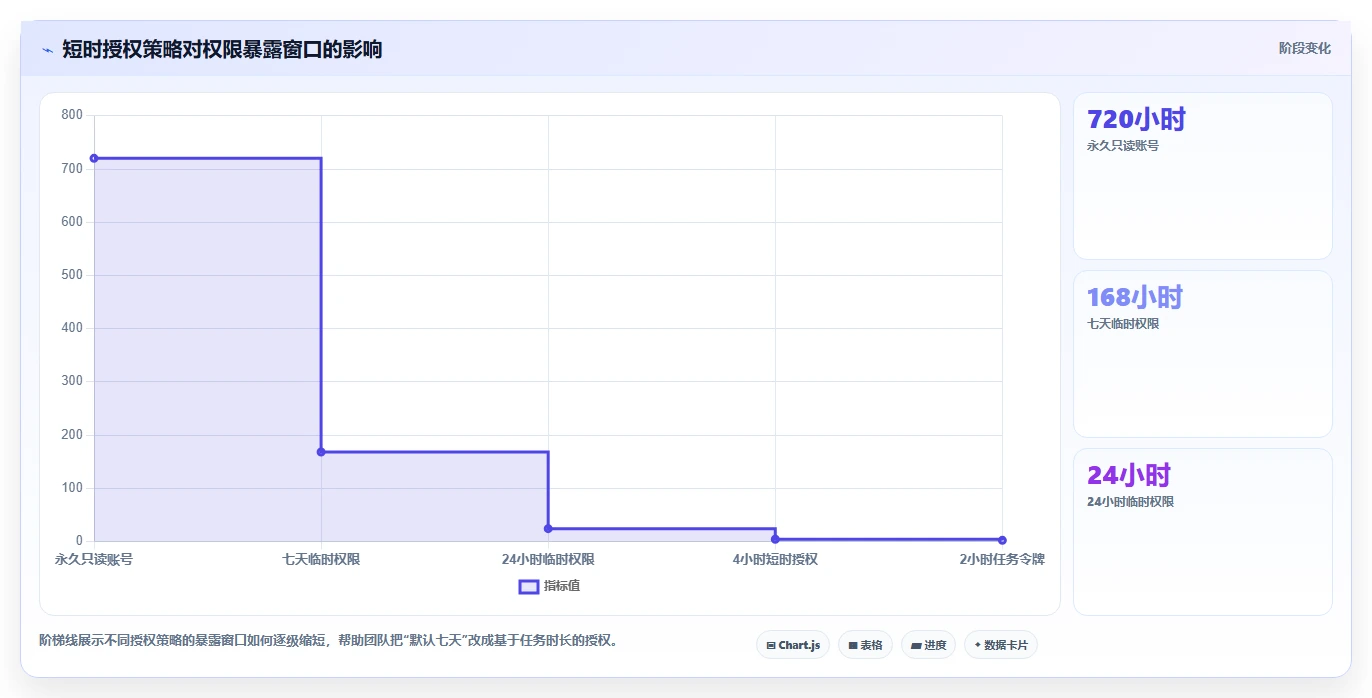Click the y-axis value 100

72,488
